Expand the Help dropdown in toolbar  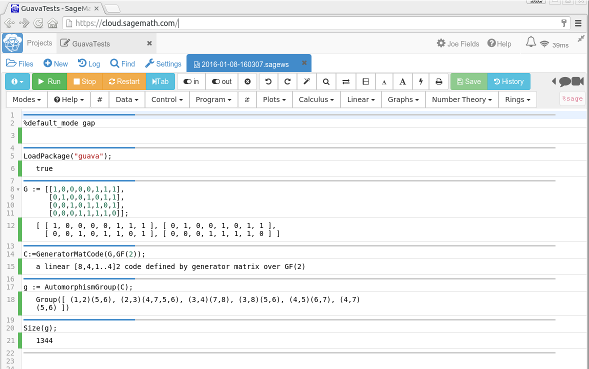click(69, 100)
